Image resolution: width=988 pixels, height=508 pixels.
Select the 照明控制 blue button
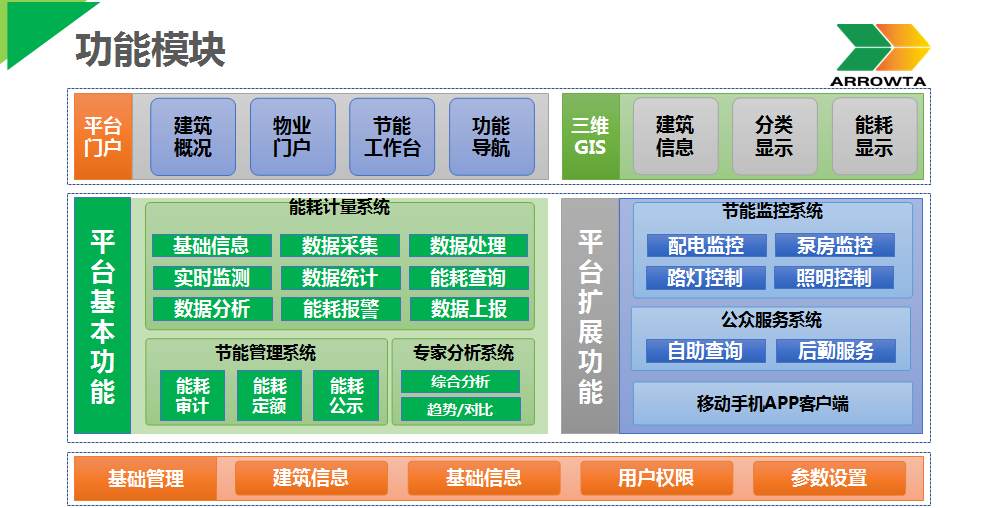833,278
